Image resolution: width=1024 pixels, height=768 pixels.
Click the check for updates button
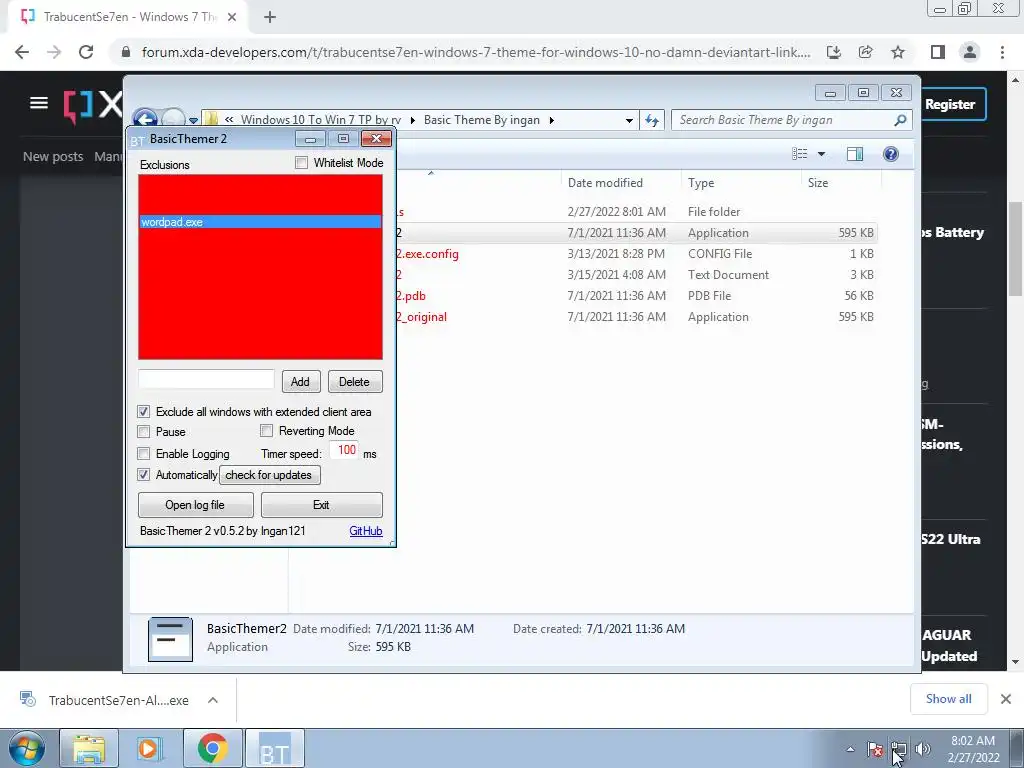(x=269, y=475)
